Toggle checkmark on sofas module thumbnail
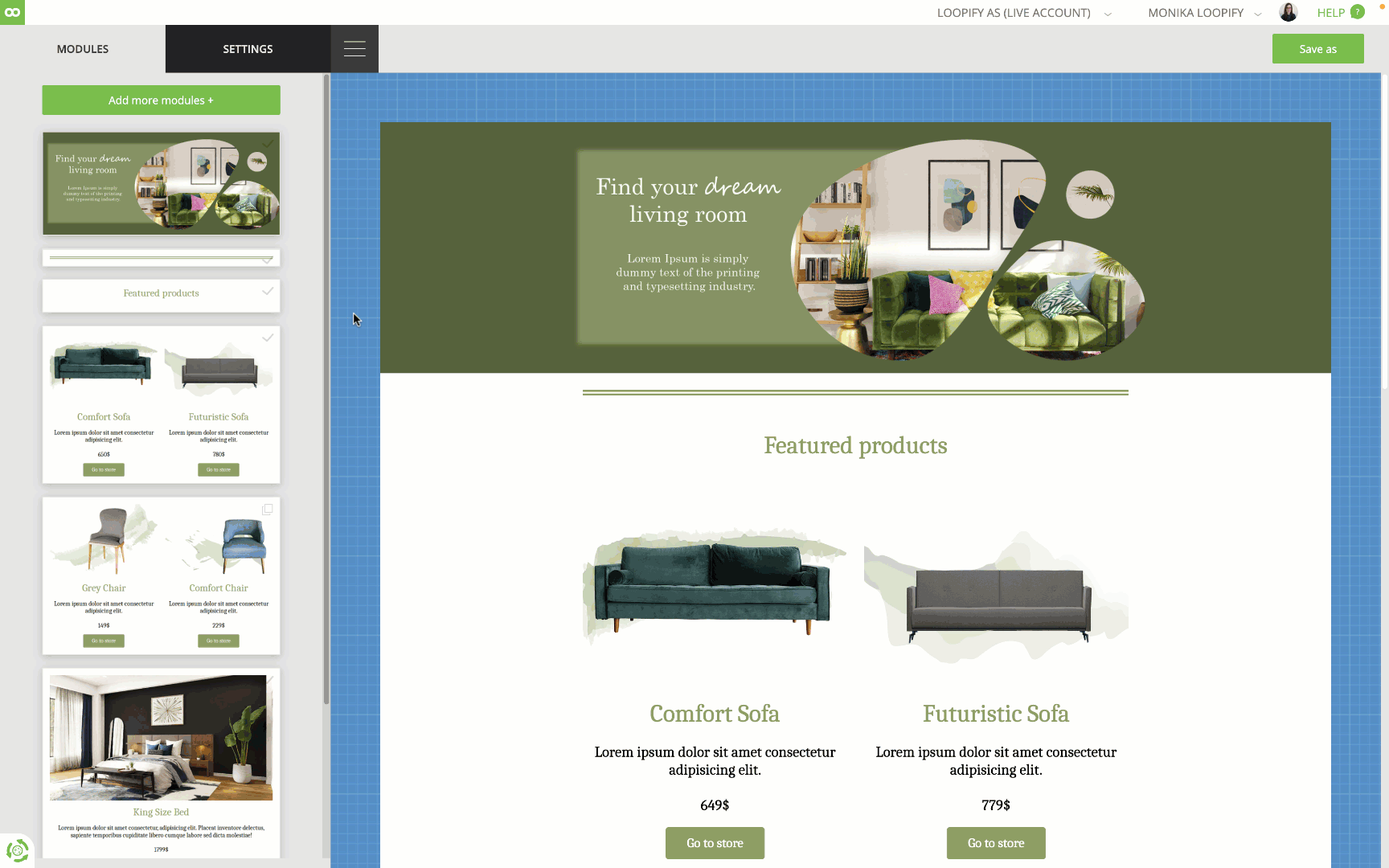This screenshot has height=868, width=1389. (268, 338)
